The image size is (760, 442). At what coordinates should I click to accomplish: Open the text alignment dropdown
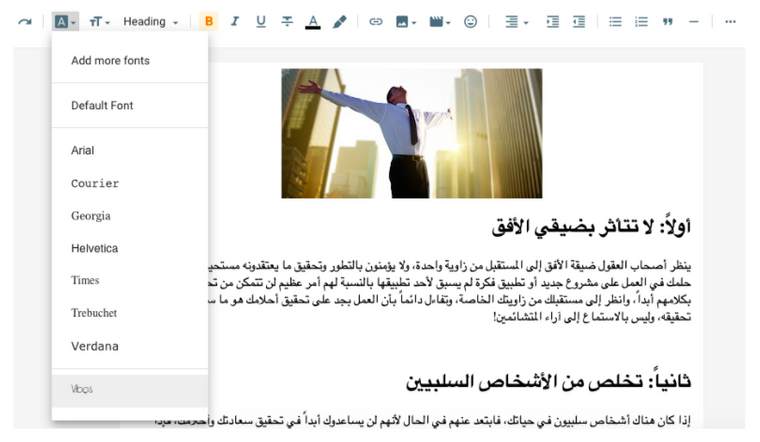tap(516, 22)
